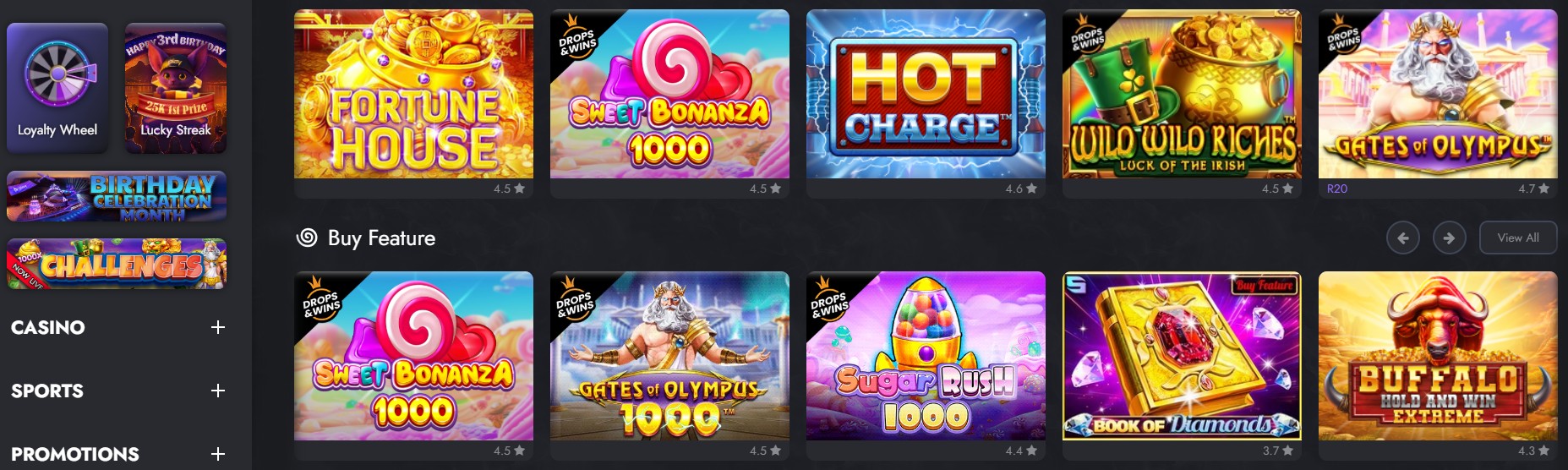Image resolution: width=1568 pixels, height=470 pixels.
Task: Click the star rating under Hot Charge
Action: tap(1022, 189)
